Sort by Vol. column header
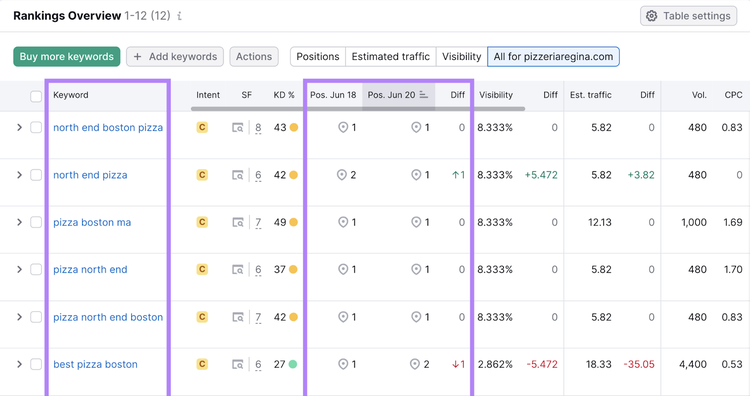The width and height of the screenshot is (750, 396). tap(699, 95)
